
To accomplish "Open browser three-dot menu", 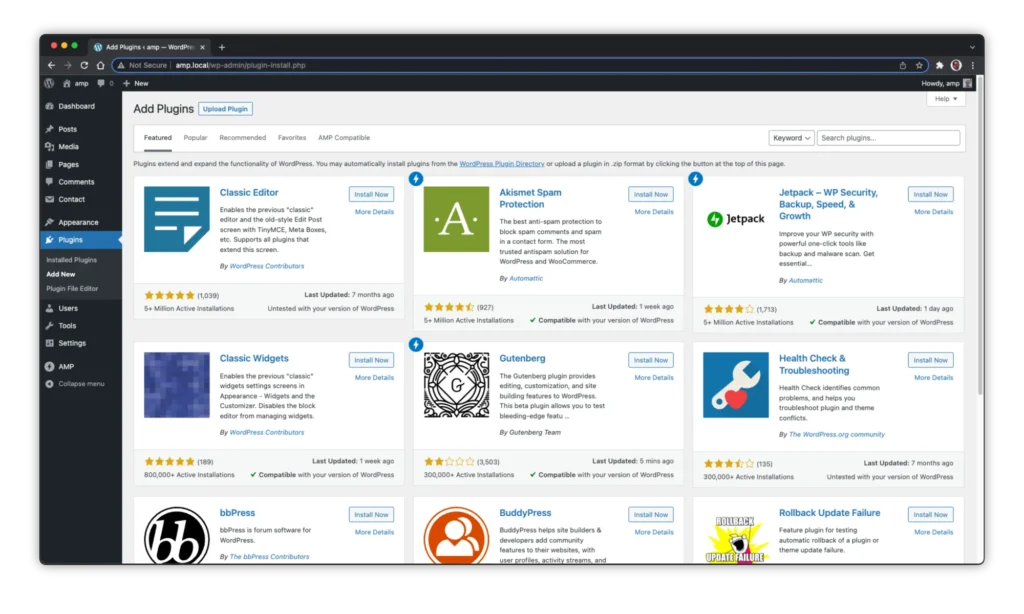I will pyautogui.click(x=972, y=65).
